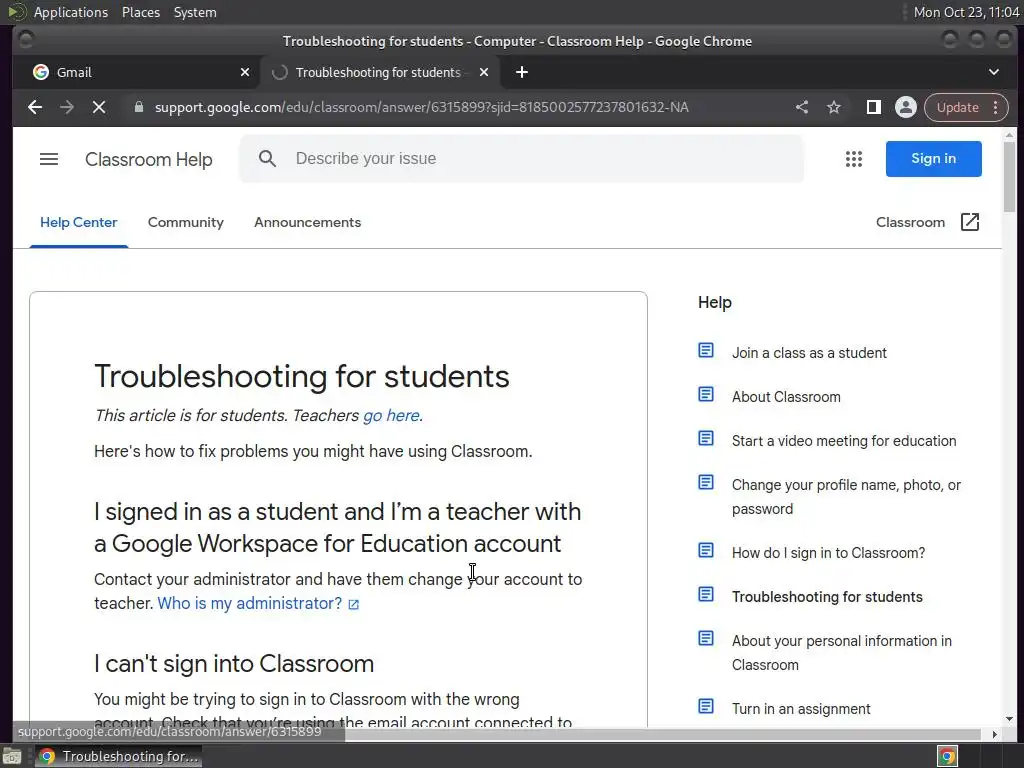Screen dimensions: 1024x768
Task: Stop loading the page
Action: point(99,107)
